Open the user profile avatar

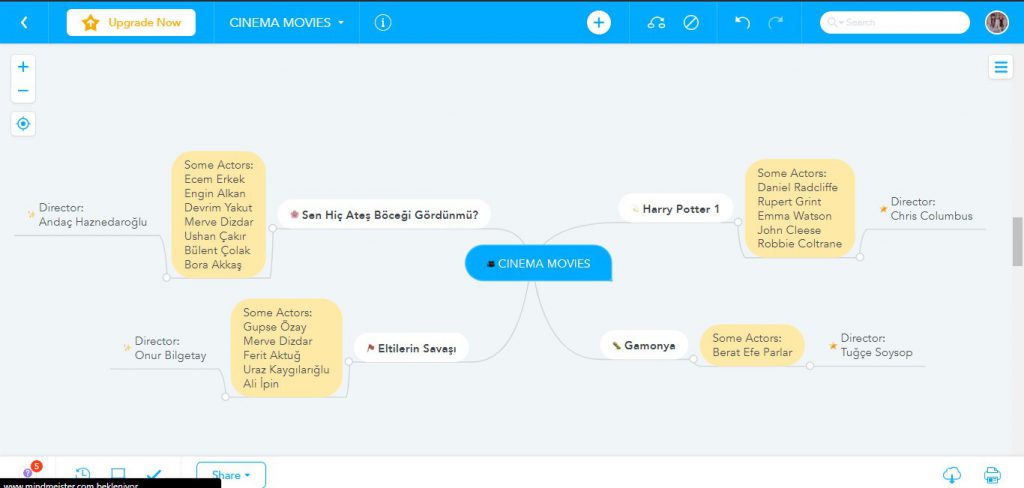[996, 22]
